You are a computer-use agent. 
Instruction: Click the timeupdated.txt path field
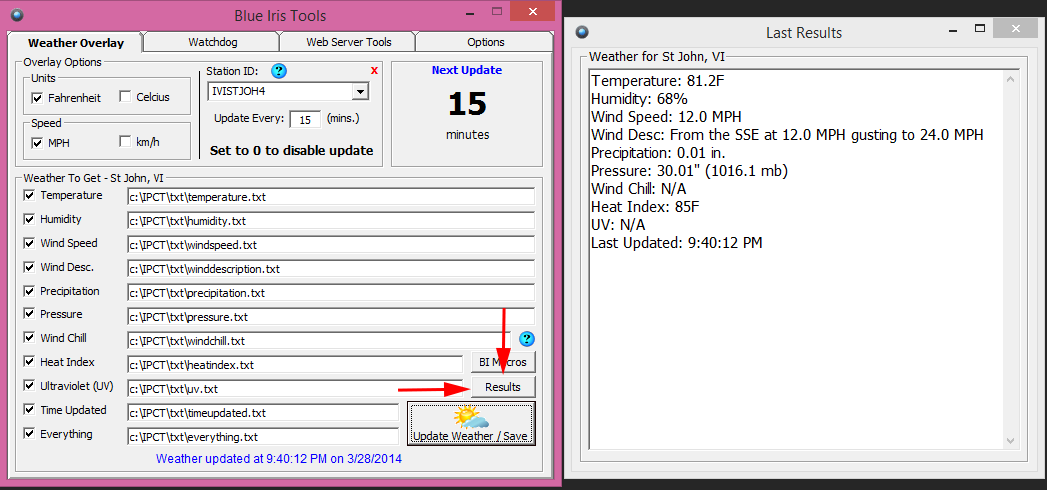[x=263, y=413]
